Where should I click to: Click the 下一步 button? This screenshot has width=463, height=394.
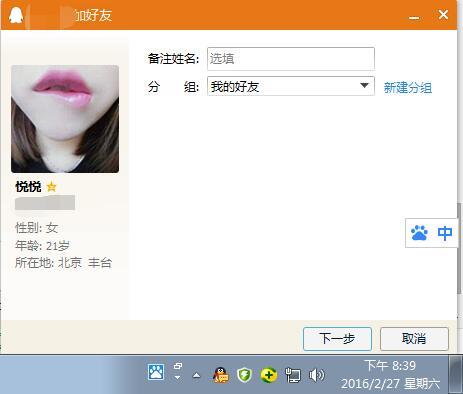pyautogui.click(x=337, y=339)
